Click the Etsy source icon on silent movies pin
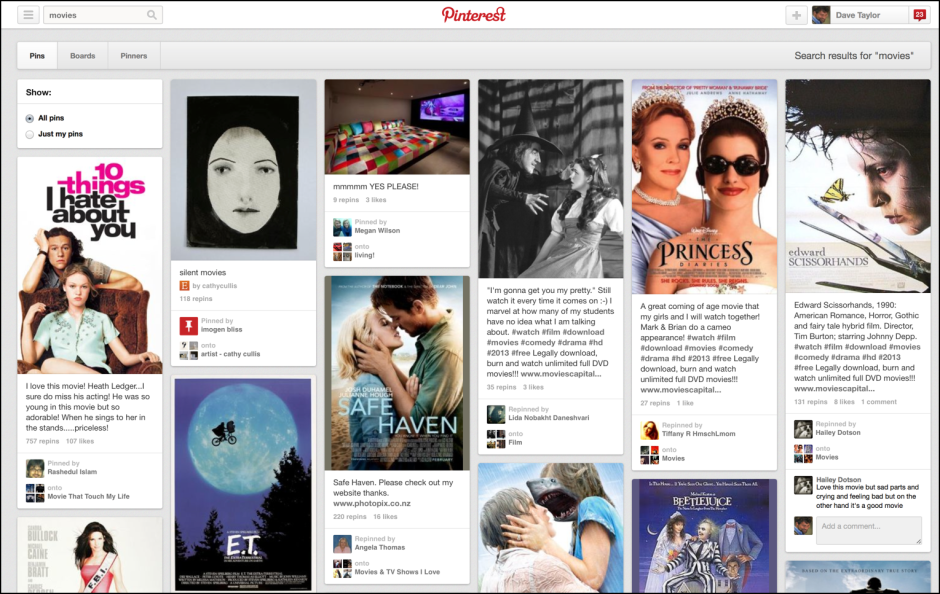 pos(184,284)
